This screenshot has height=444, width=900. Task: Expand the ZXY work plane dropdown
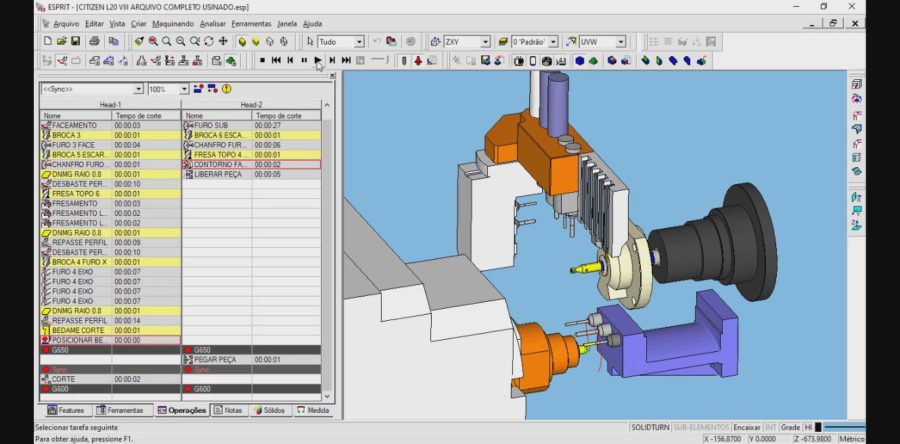[x=485, y=42]
